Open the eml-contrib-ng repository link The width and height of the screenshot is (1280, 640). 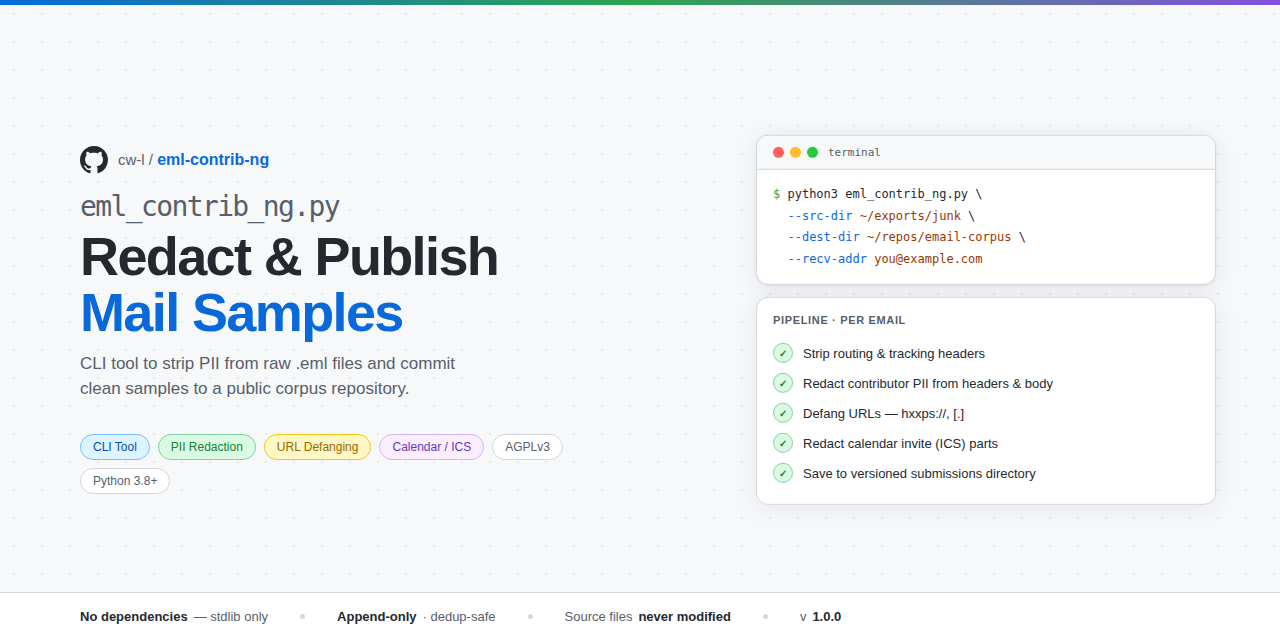(x=213, y=160)
